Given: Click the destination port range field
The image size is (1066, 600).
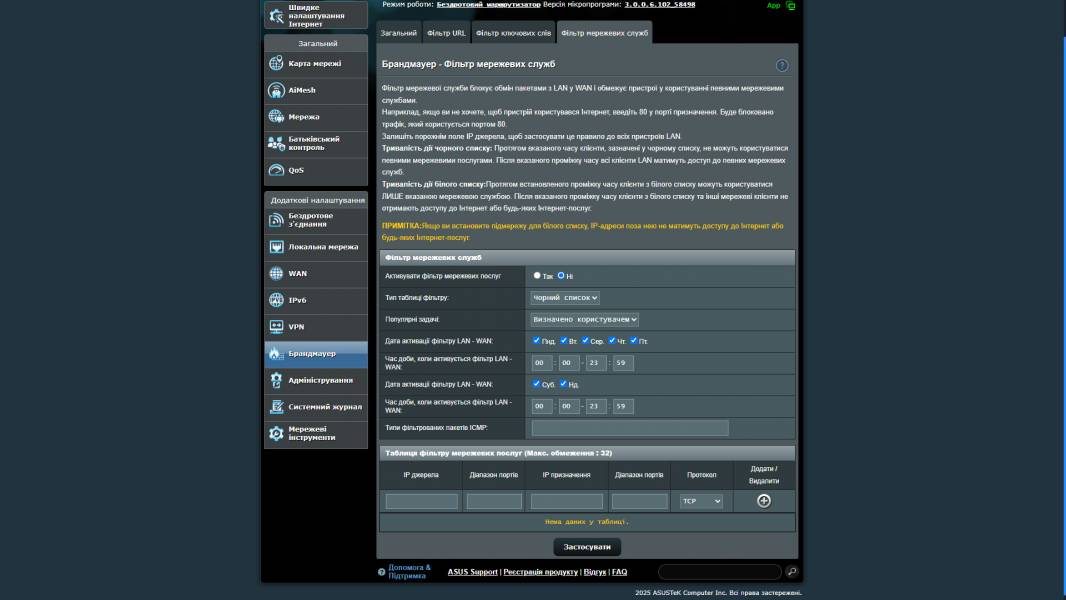Looking at the screenshot, I should [640, 501].
